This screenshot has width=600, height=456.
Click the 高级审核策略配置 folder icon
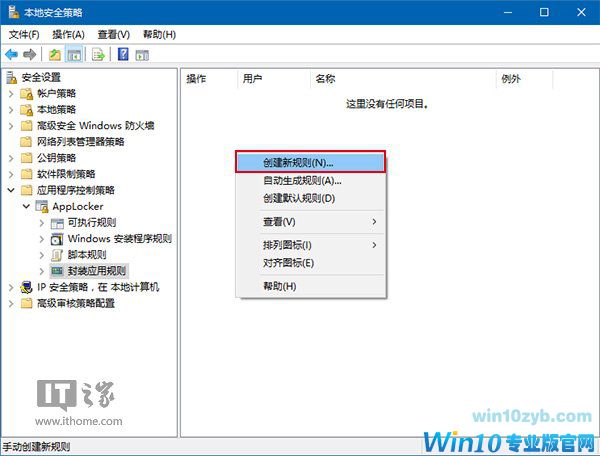[x=26, y=303]
